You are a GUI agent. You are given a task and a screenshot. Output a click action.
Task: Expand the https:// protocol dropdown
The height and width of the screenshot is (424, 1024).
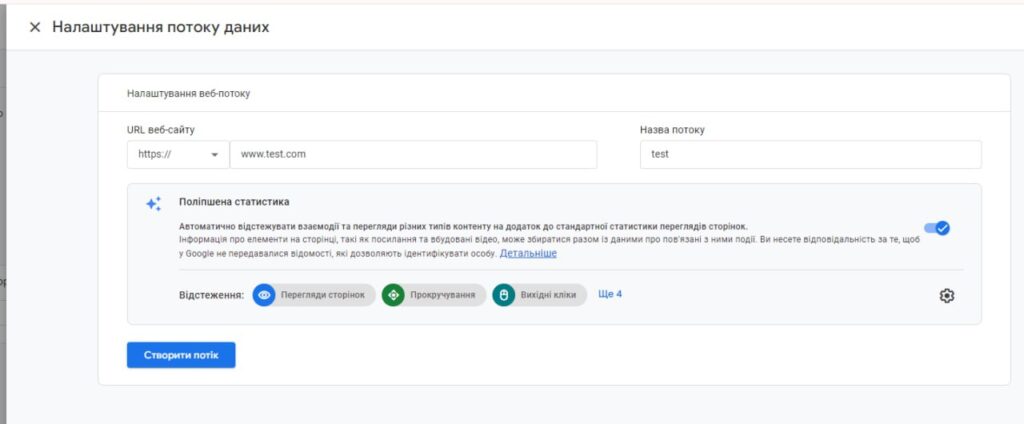pos(178,155)
